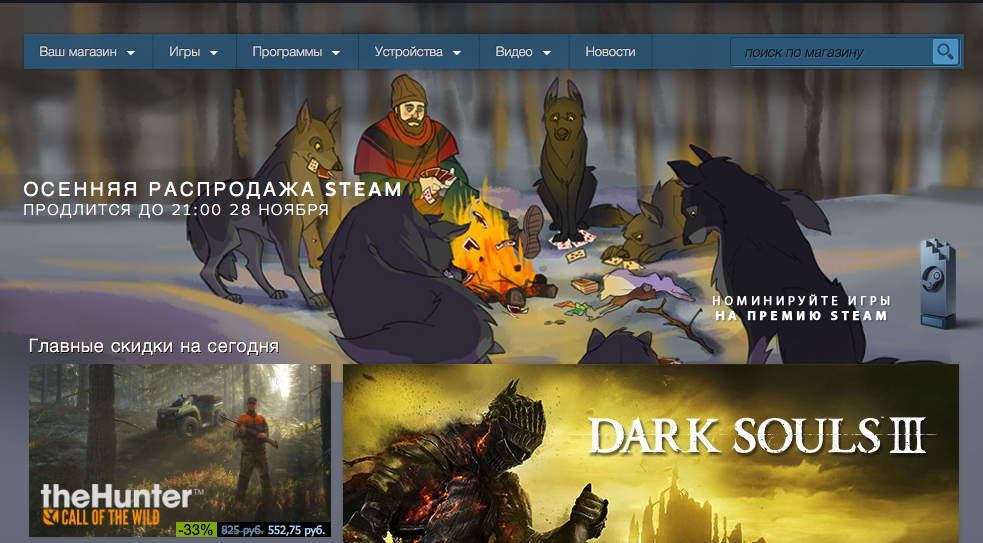Image resolution: width=983 pixels, height=543 pixels.
Task: Click the magnifying glass search icon
Action: pyautogui.click(x=945, y=52)
